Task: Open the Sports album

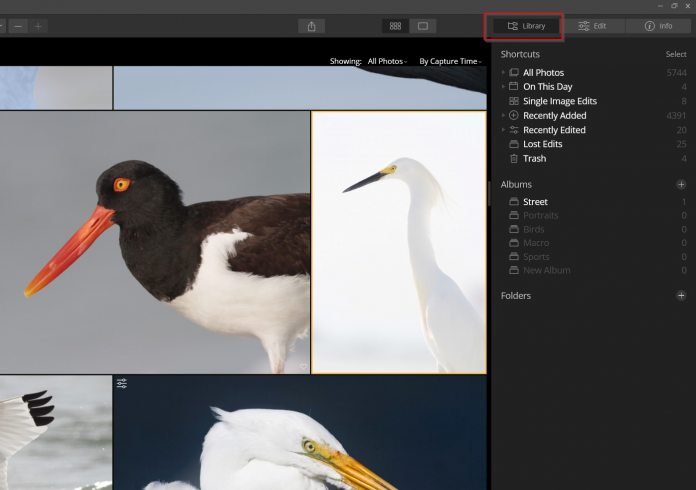Action: pos(536,257)
